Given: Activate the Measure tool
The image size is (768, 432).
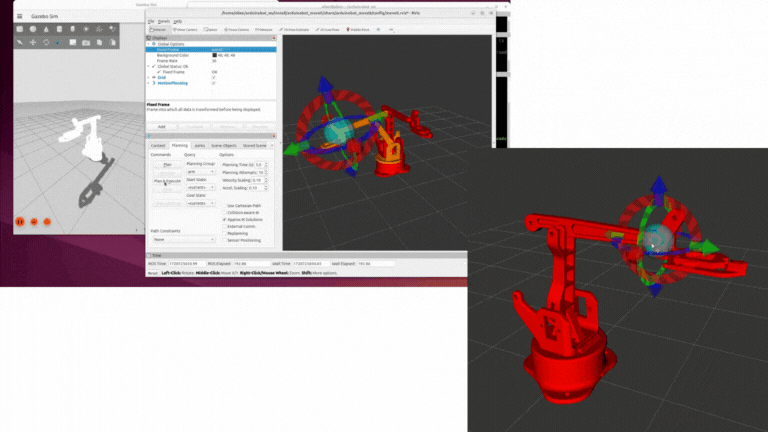Looking at the screenshot, I should 261,30.
